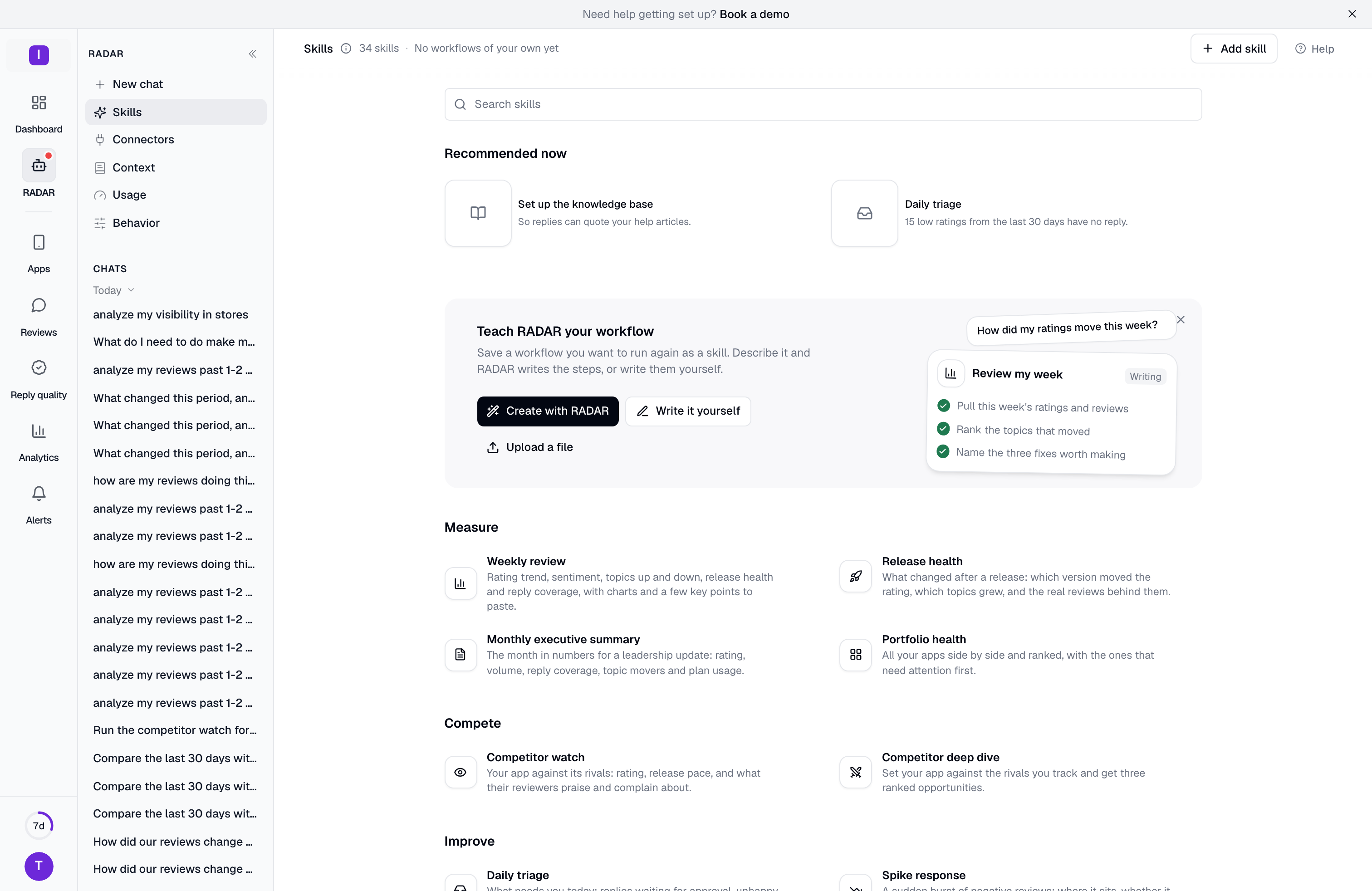Dismiss the Teach RADAR workflow card
The image size is (1372, 891).
point(1181,320)
